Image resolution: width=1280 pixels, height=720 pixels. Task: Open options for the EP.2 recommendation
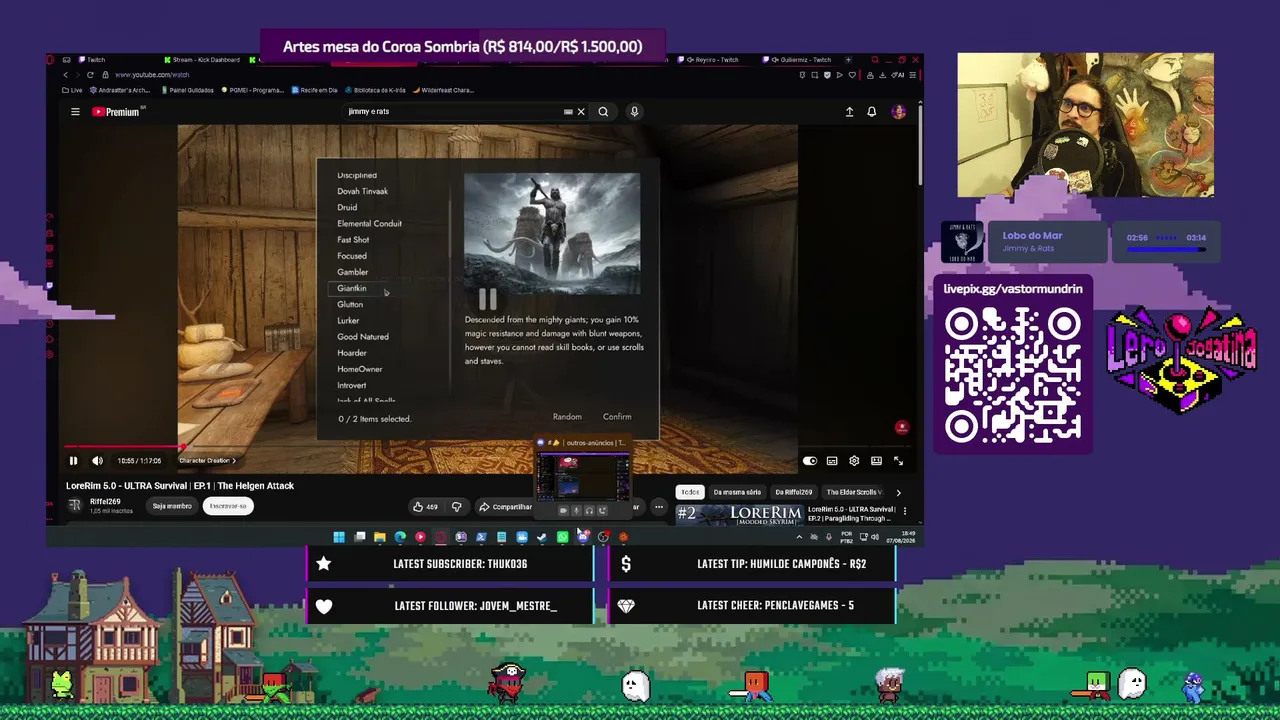(x=905, y=511)
